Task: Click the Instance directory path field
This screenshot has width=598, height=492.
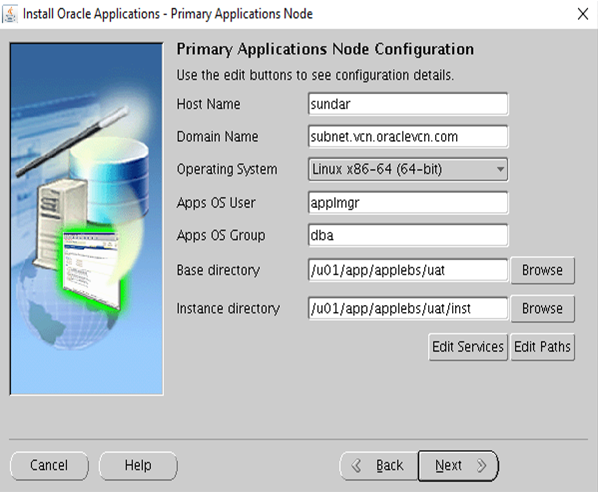Action: tap(408, 308)
